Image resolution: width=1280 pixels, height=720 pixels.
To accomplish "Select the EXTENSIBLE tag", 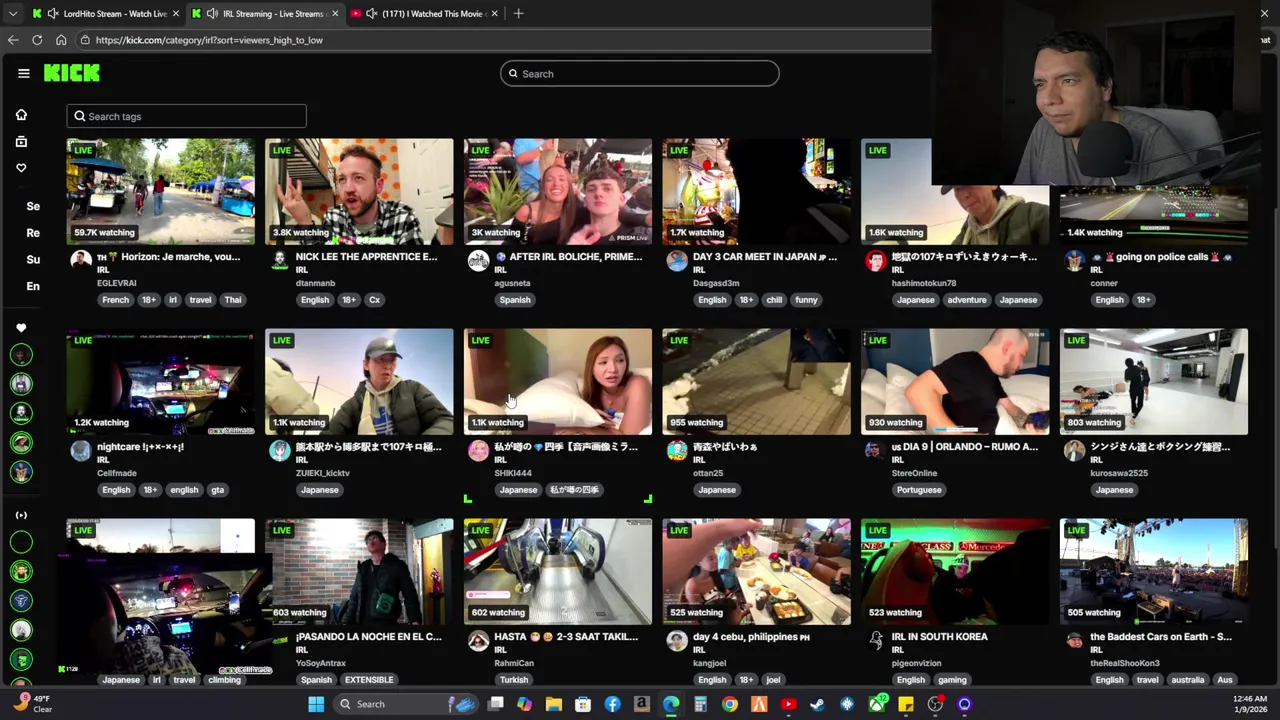I will 368,680.
